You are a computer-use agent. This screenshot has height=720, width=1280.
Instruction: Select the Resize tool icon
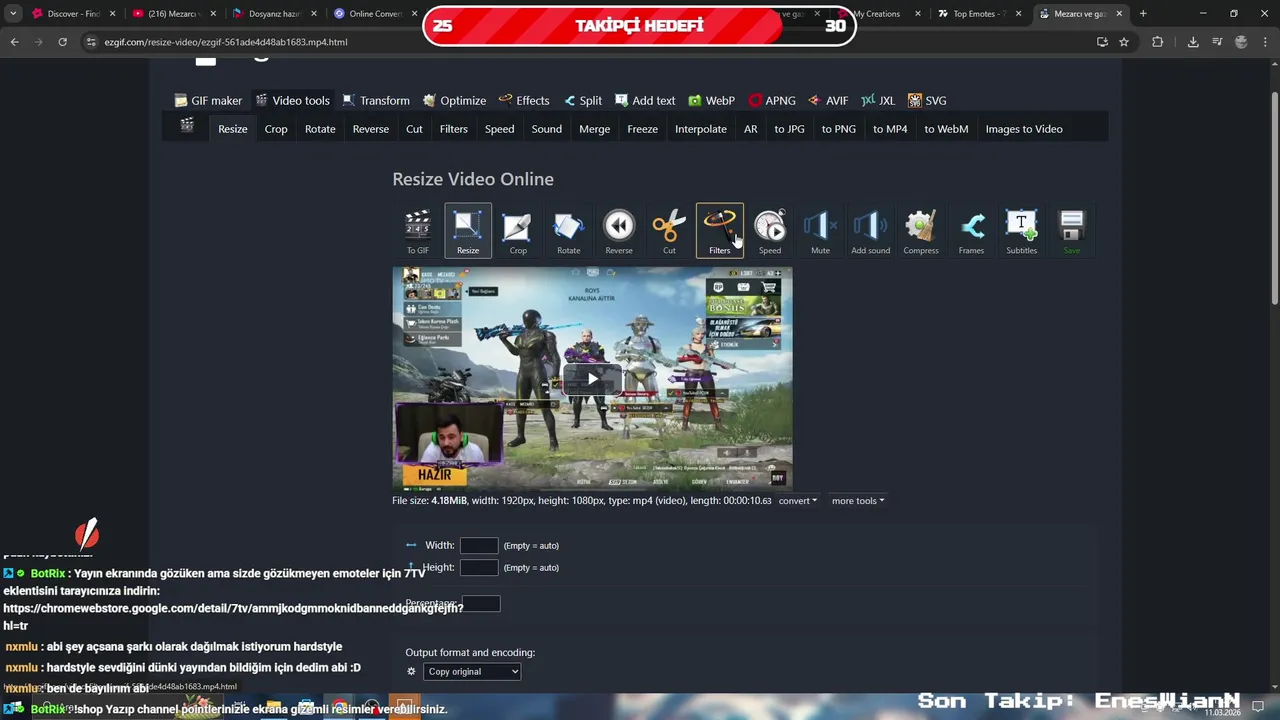tap(468, 231)
